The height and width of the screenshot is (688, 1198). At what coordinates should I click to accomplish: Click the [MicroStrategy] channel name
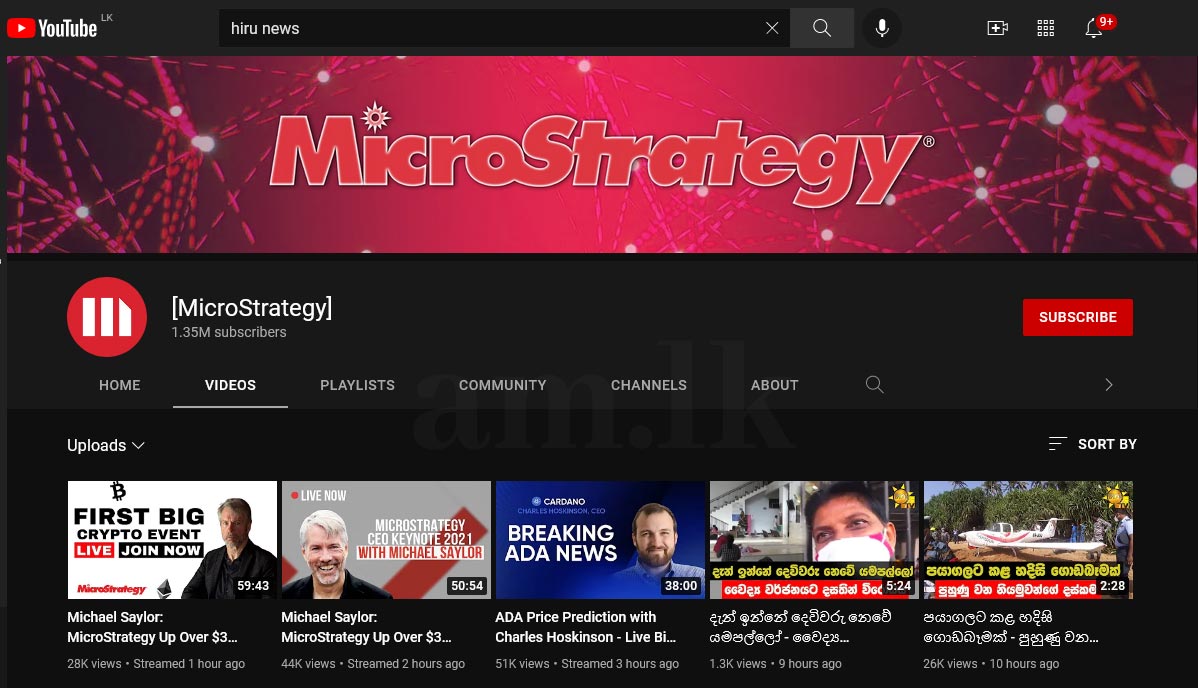(x=251, y=307)
